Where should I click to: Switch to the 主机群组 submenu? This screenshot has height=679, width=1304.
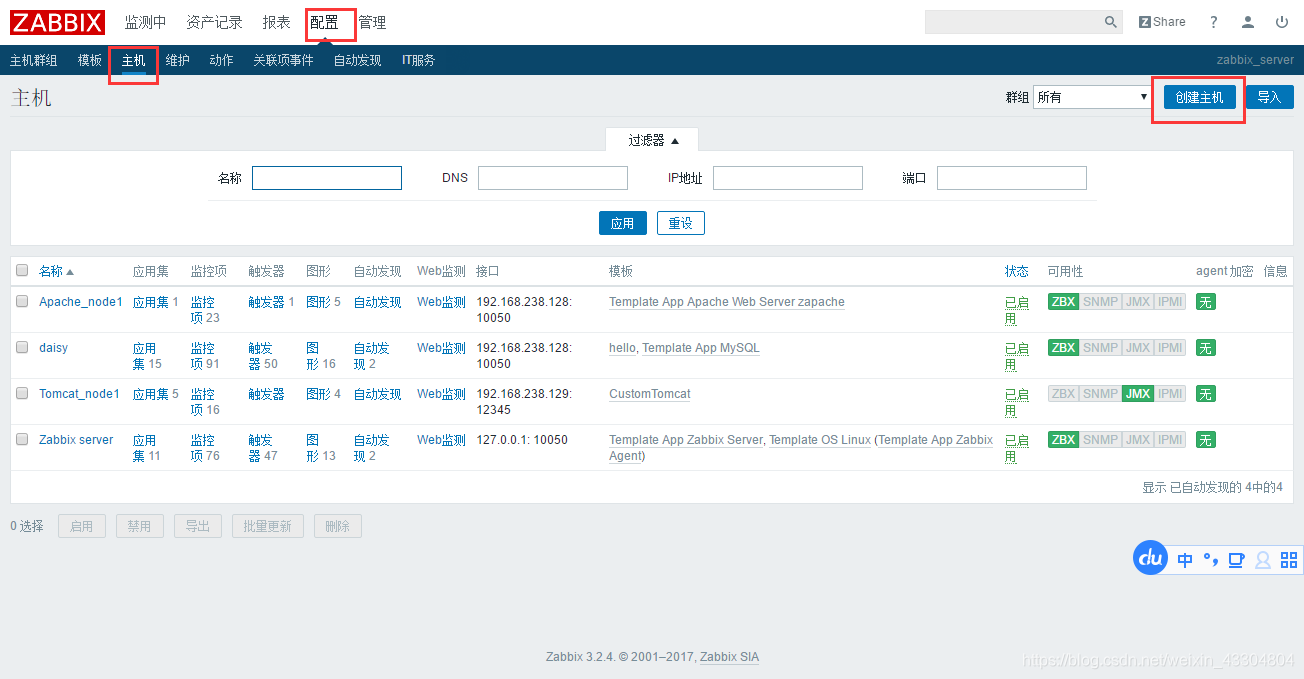click(34, 60)
